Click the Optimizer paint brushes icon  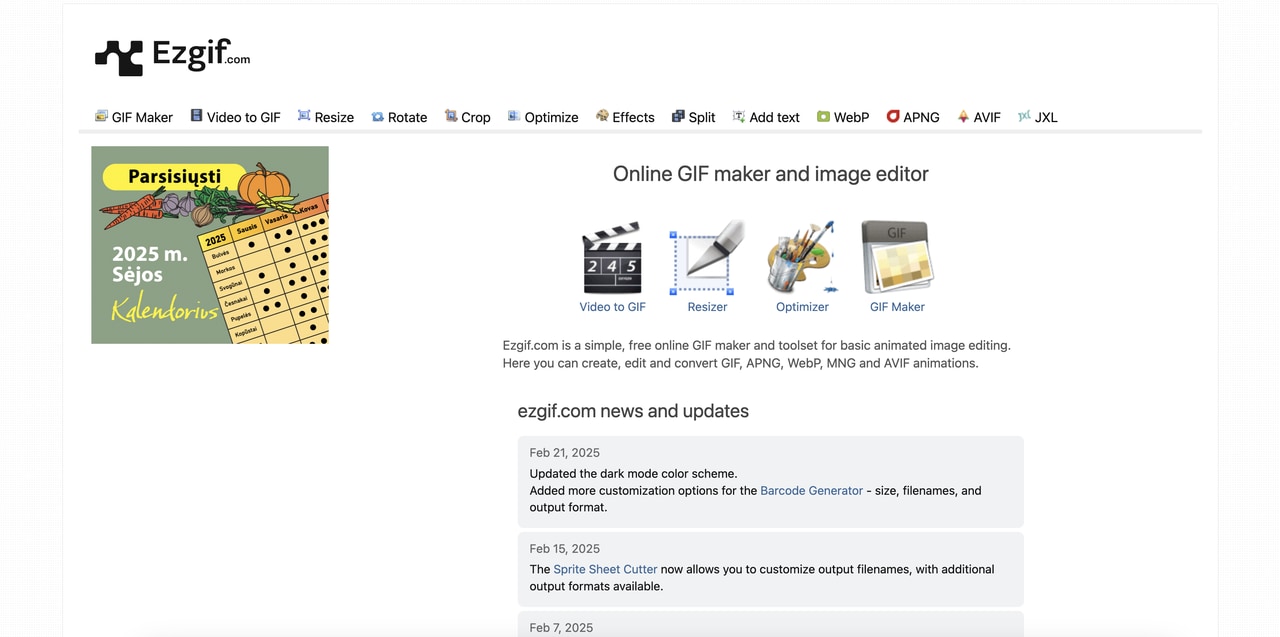click(x=802, y=257)
